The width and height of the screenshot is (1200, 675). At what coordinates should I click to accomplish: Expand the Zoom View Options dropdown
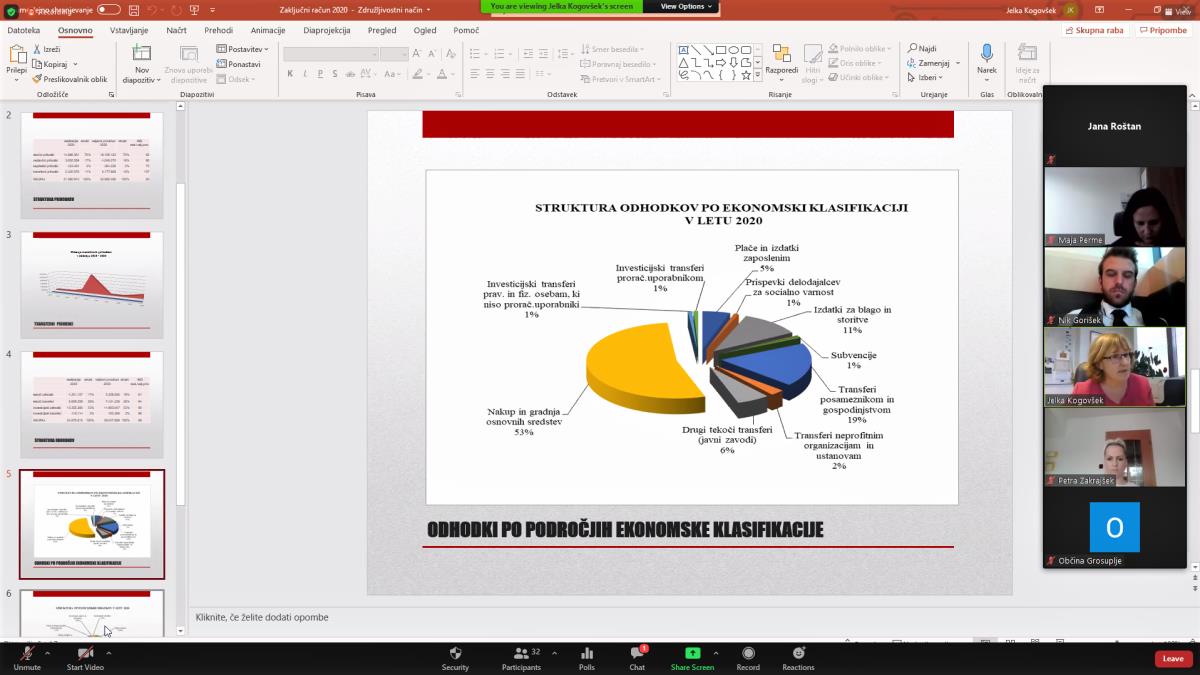(x=688, y=6)
